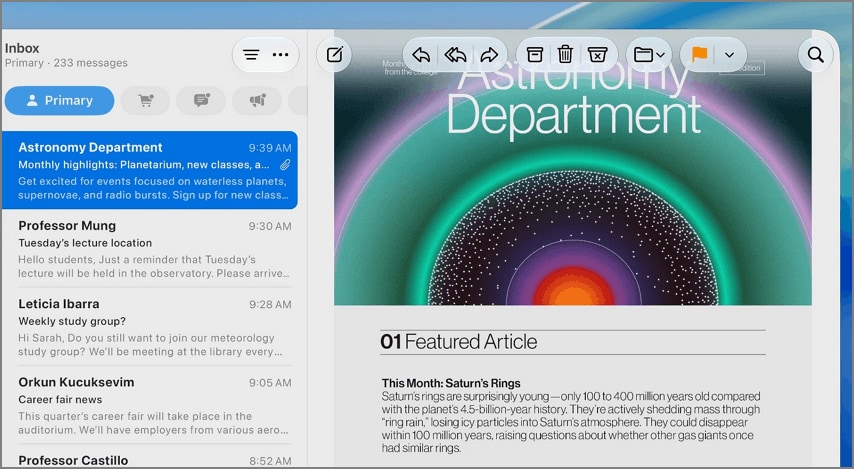Delete the message with trash icon
Image resolution: width=854 pixels, height=469 pixels.
pos(565,54)
